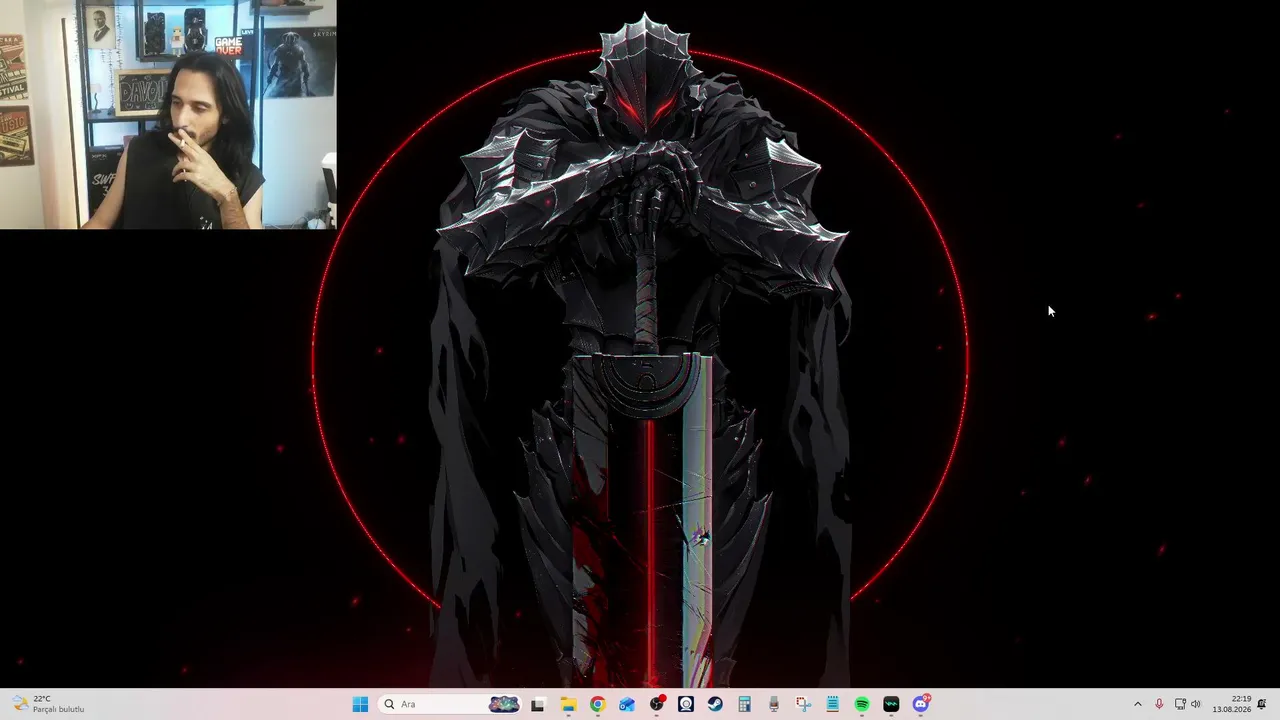Screen dimensions: 1280x720
Task: Open Discord from the taskbar
Action: tap(921, 704)
